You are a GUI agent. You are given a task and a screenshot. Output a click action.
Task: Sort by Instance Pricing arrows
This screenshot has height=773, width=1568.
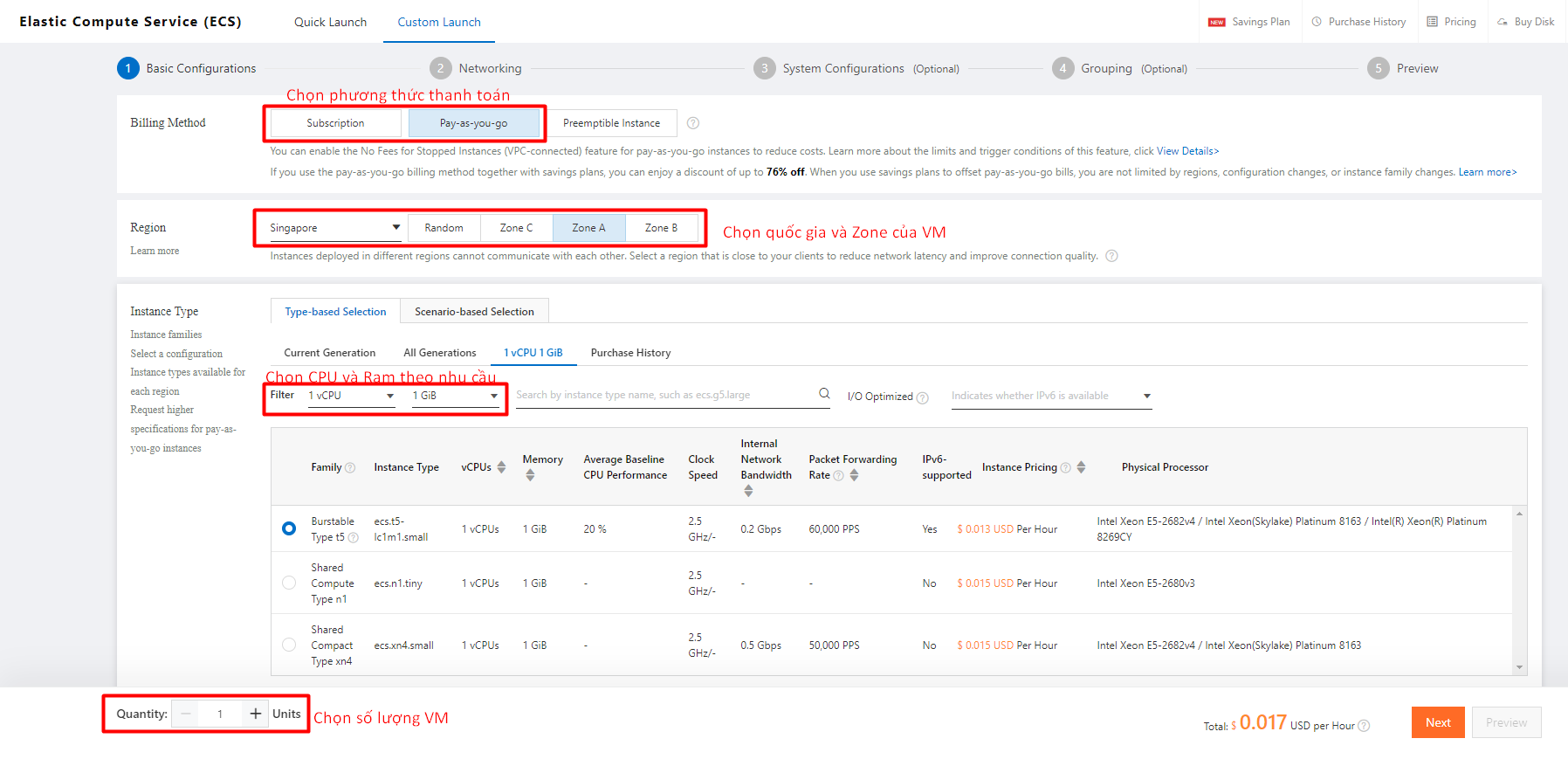pyautogui.click(x=1081, y=467)
